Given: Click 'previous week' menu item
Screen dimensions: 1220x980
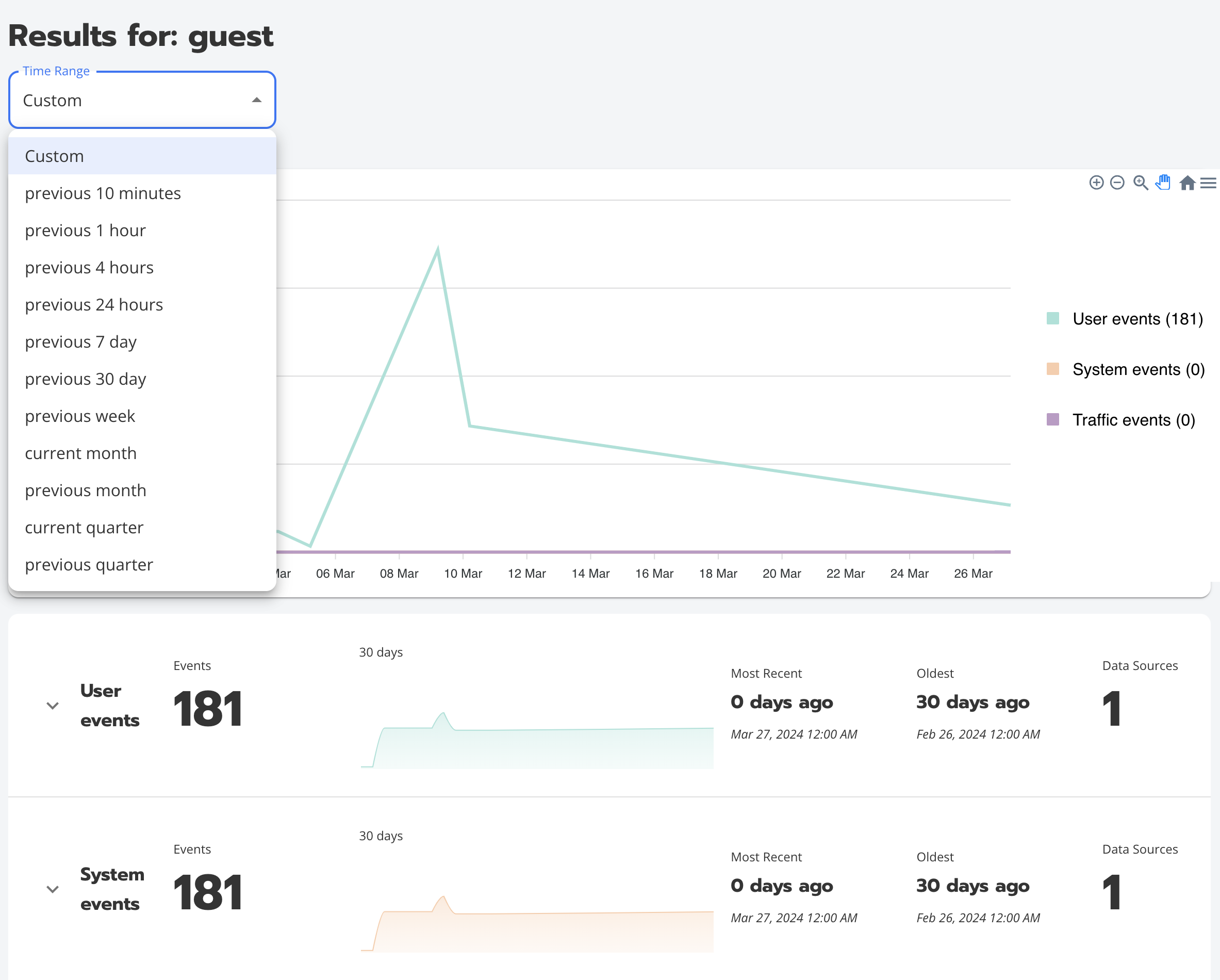Looking at the screenshot, I should (x=143, y=415).
